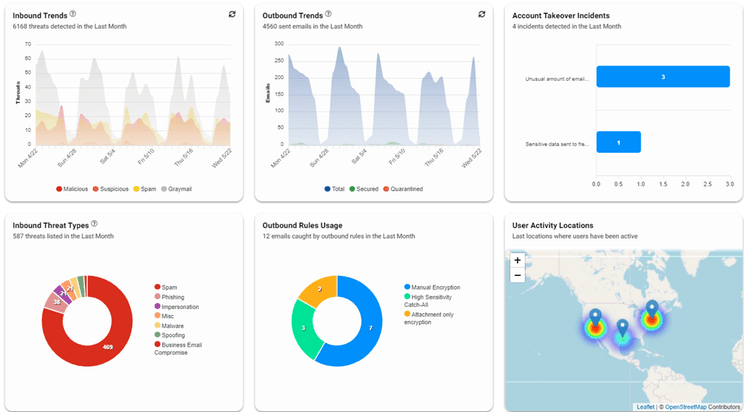Click the User Activity Locations title
The height and width of the screenshot is (412, 750).
[x=552, y=225]
